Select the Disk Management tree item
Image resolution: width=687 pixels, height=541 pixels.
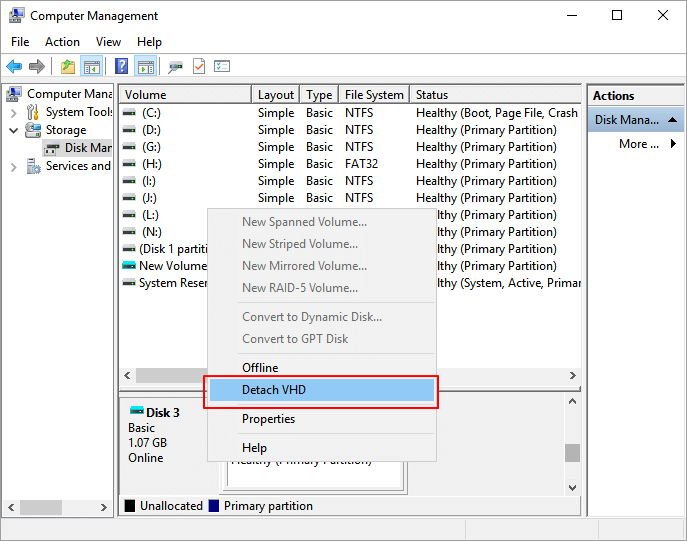click(x=86, y=148)
